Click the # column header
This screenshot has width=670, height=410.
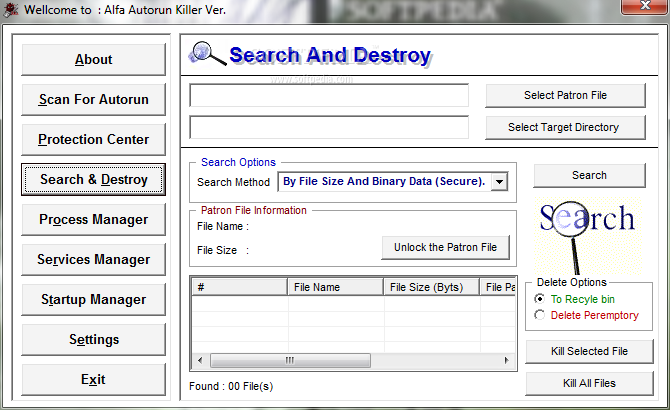pos(240,287)
